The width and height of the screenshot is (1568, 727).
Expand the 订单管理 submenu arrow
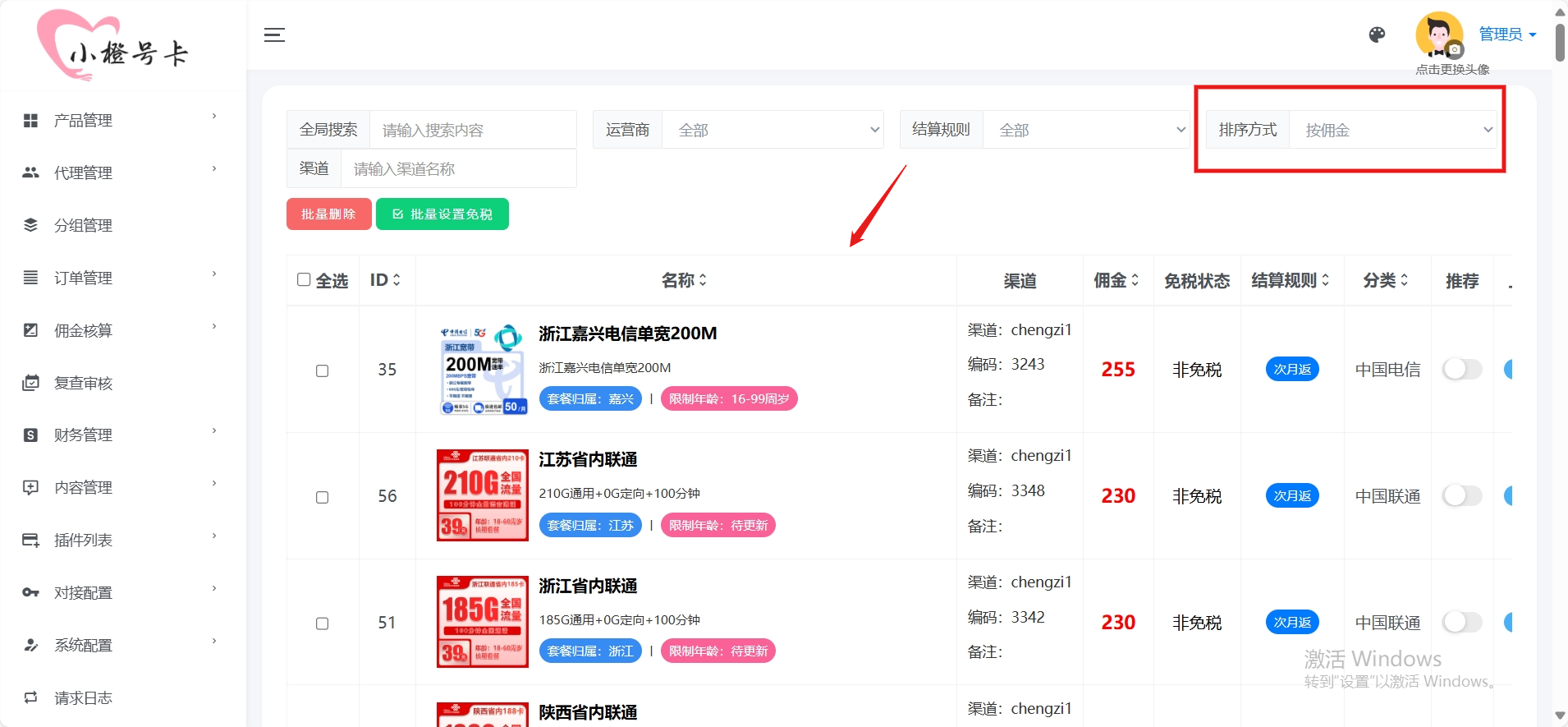[x=214, y=274]
